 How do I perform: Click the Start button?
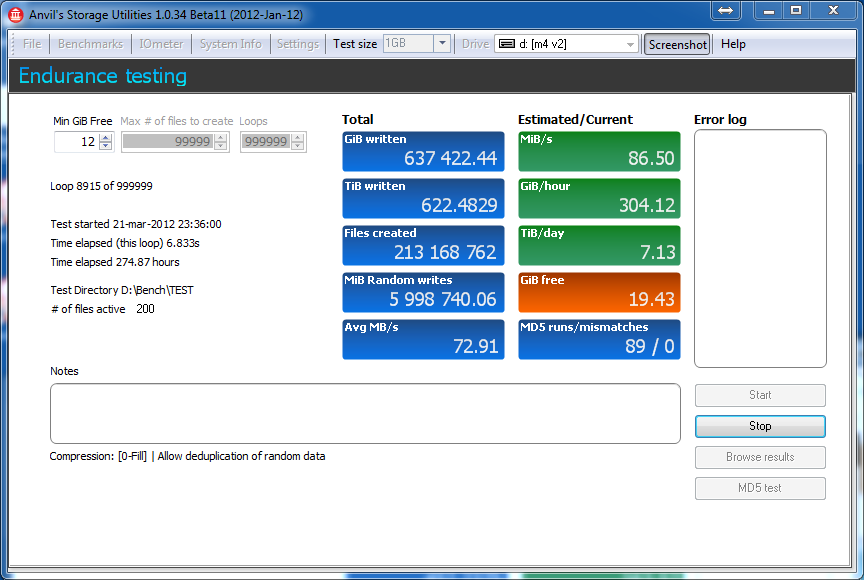click(x=760, y=395)
